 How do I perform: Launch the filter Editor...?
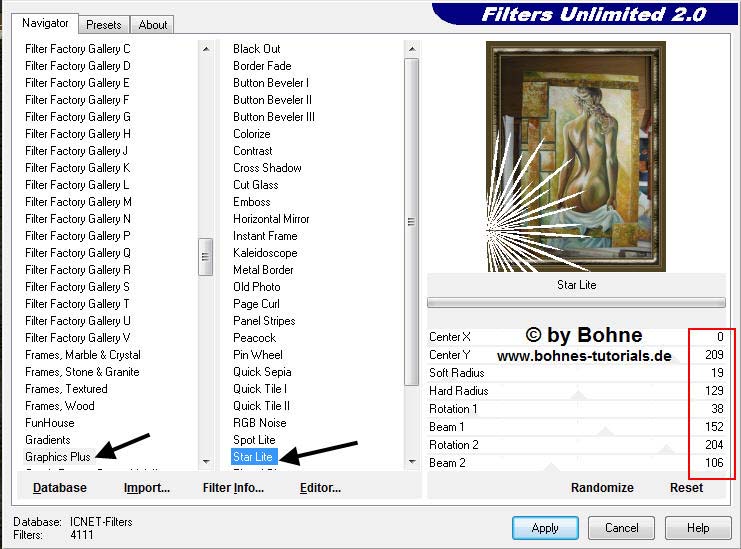(x=320, y=488)
